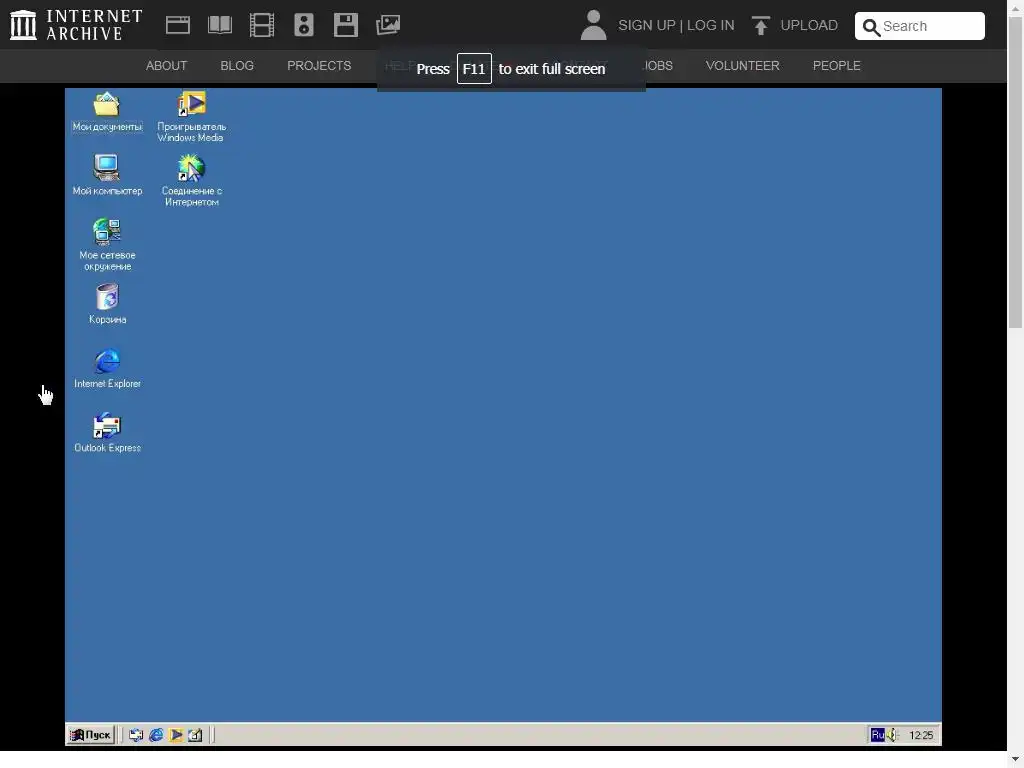The height and width of the screenshot is (768, 1024).
Task: Open the PROJECTS menu item
Action: coord(319,66)
